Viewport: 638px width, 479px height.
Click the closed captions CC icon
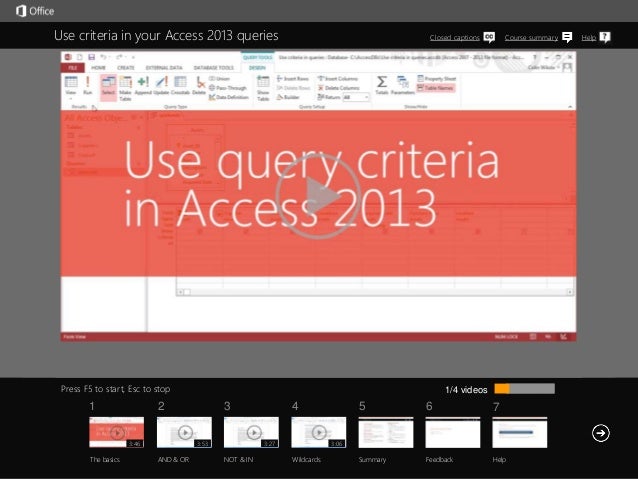489,37
